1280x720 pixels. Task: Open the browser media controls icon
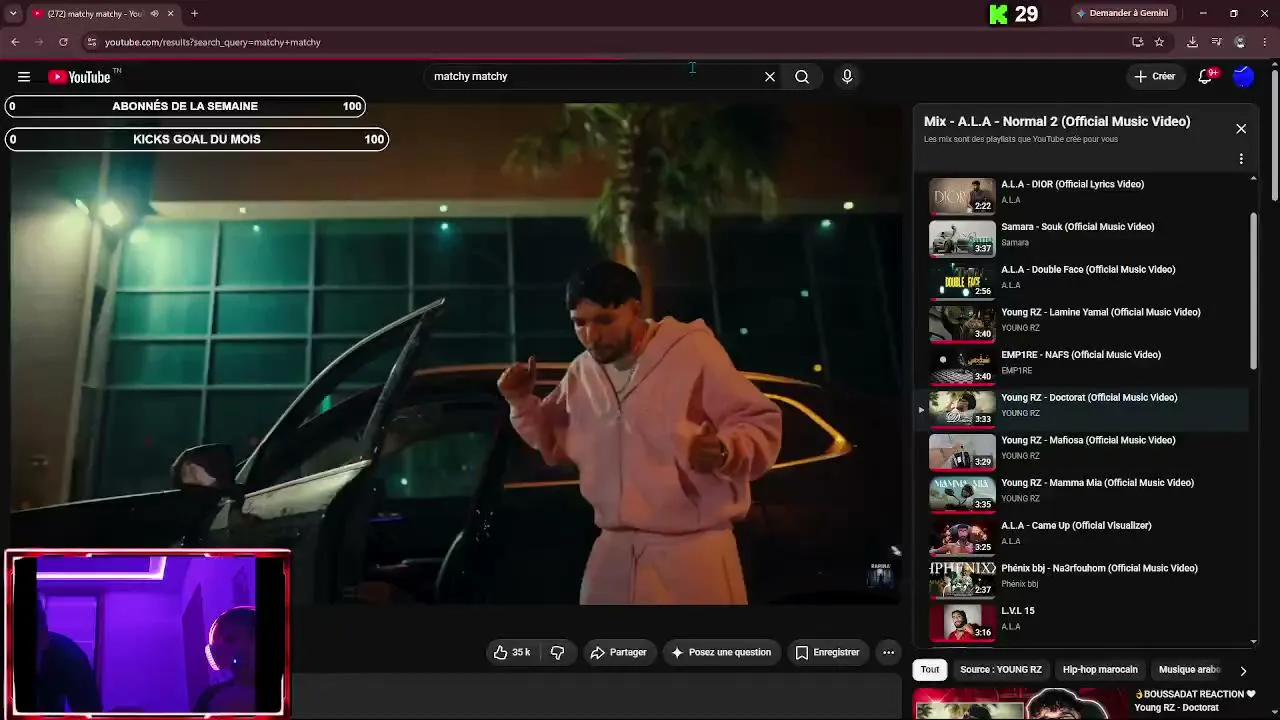pos(1216,42)
